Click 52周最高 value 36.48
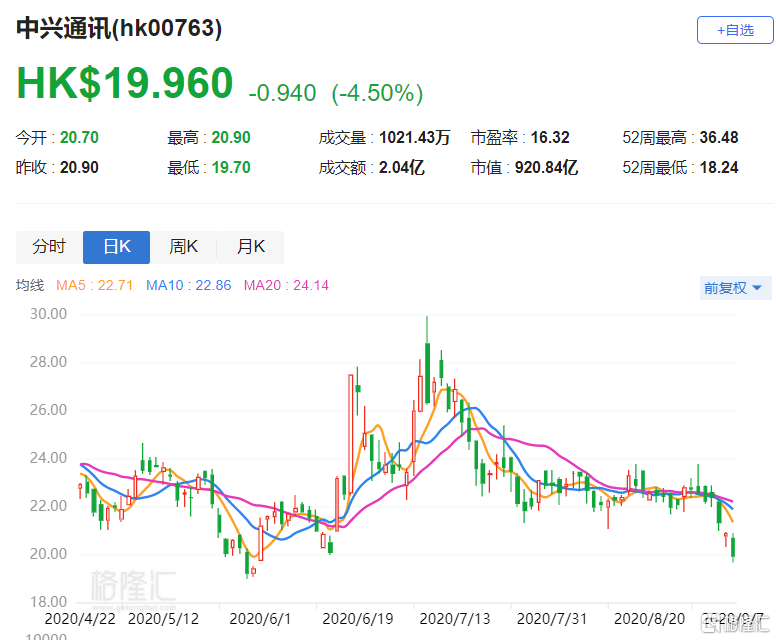 click(719, 138)
